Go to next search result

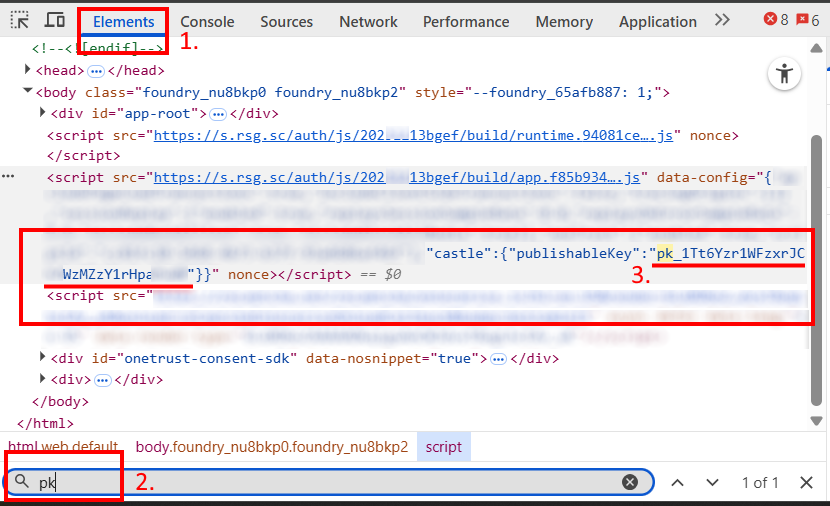712,482
